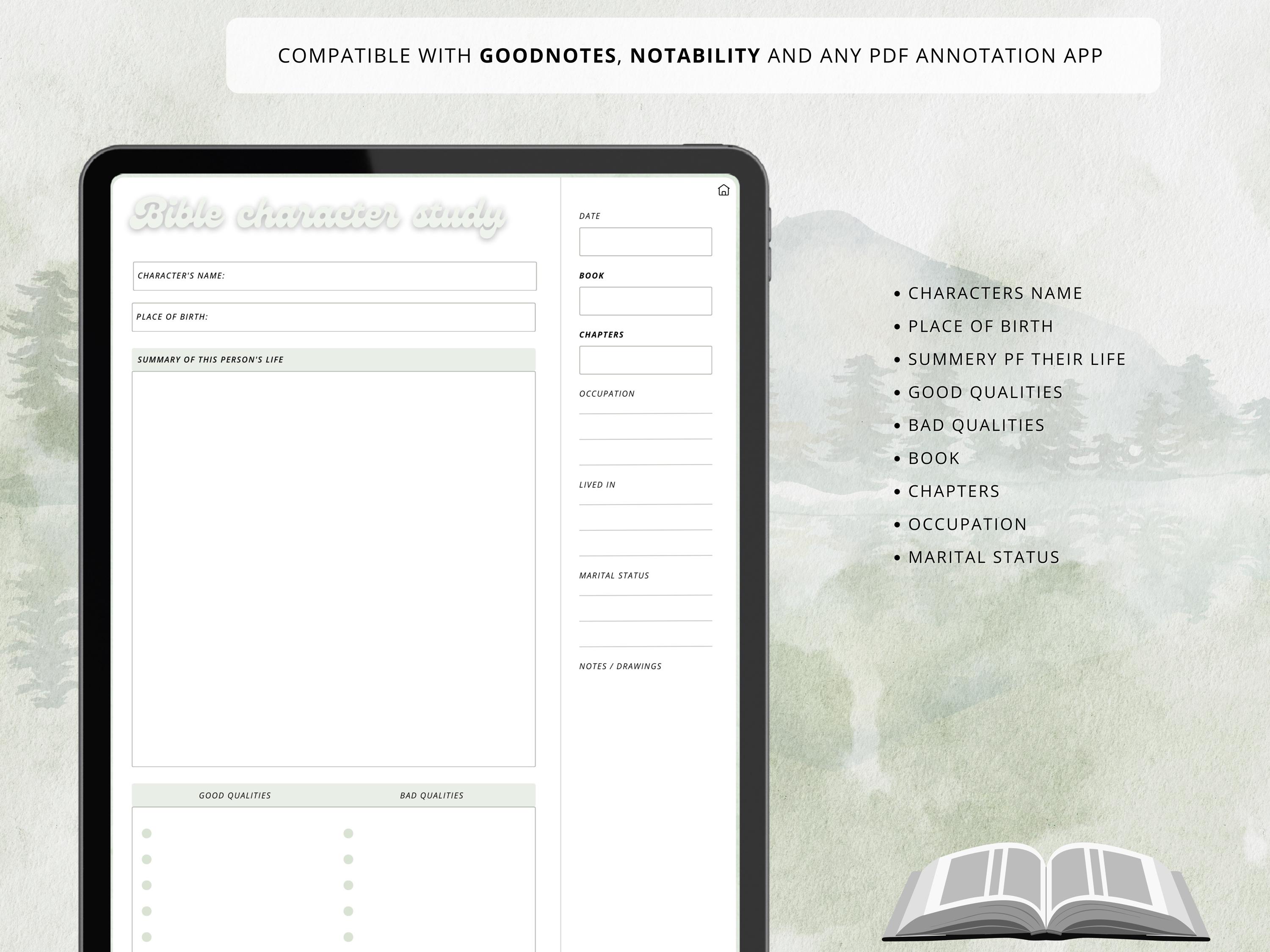Click the open book illustration
The height and width of the screenshot is (952, 1270).
1046,891
